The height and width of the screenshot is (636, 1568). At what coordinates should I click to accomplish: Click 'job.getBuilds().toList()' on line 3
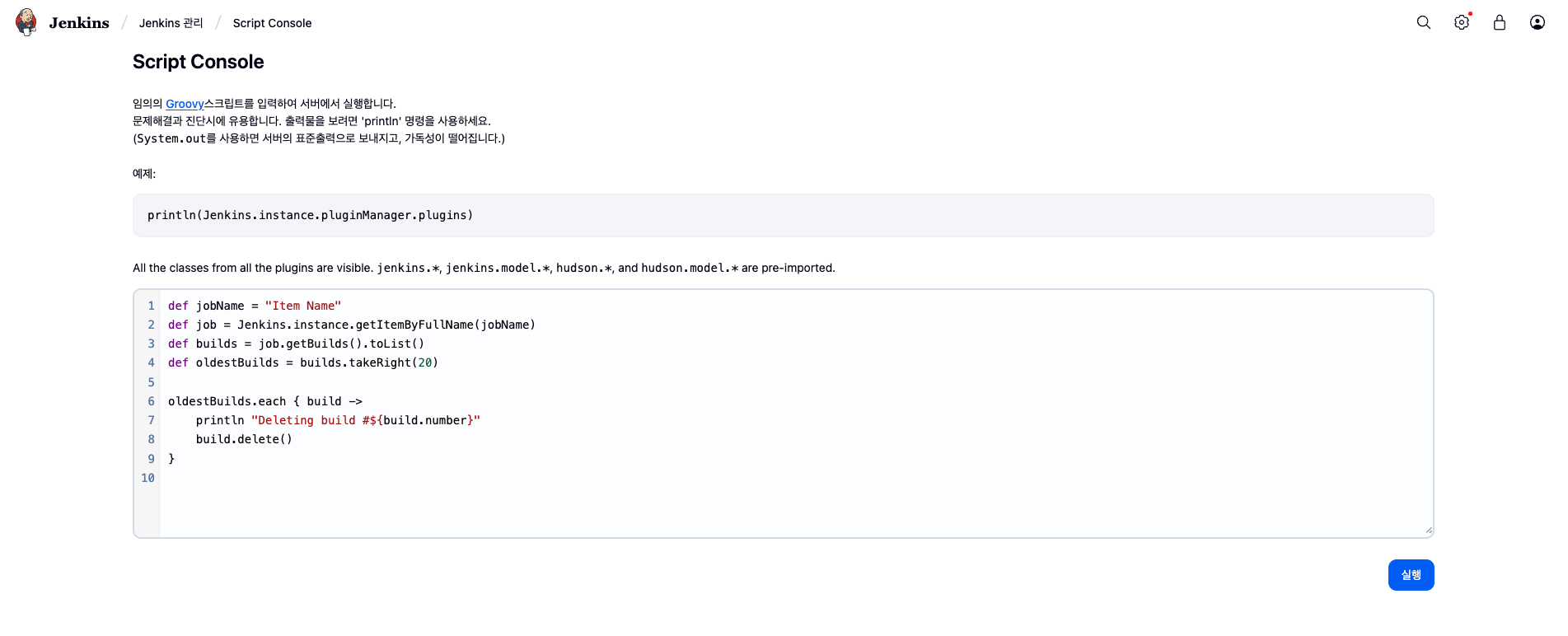click(341, 344)
